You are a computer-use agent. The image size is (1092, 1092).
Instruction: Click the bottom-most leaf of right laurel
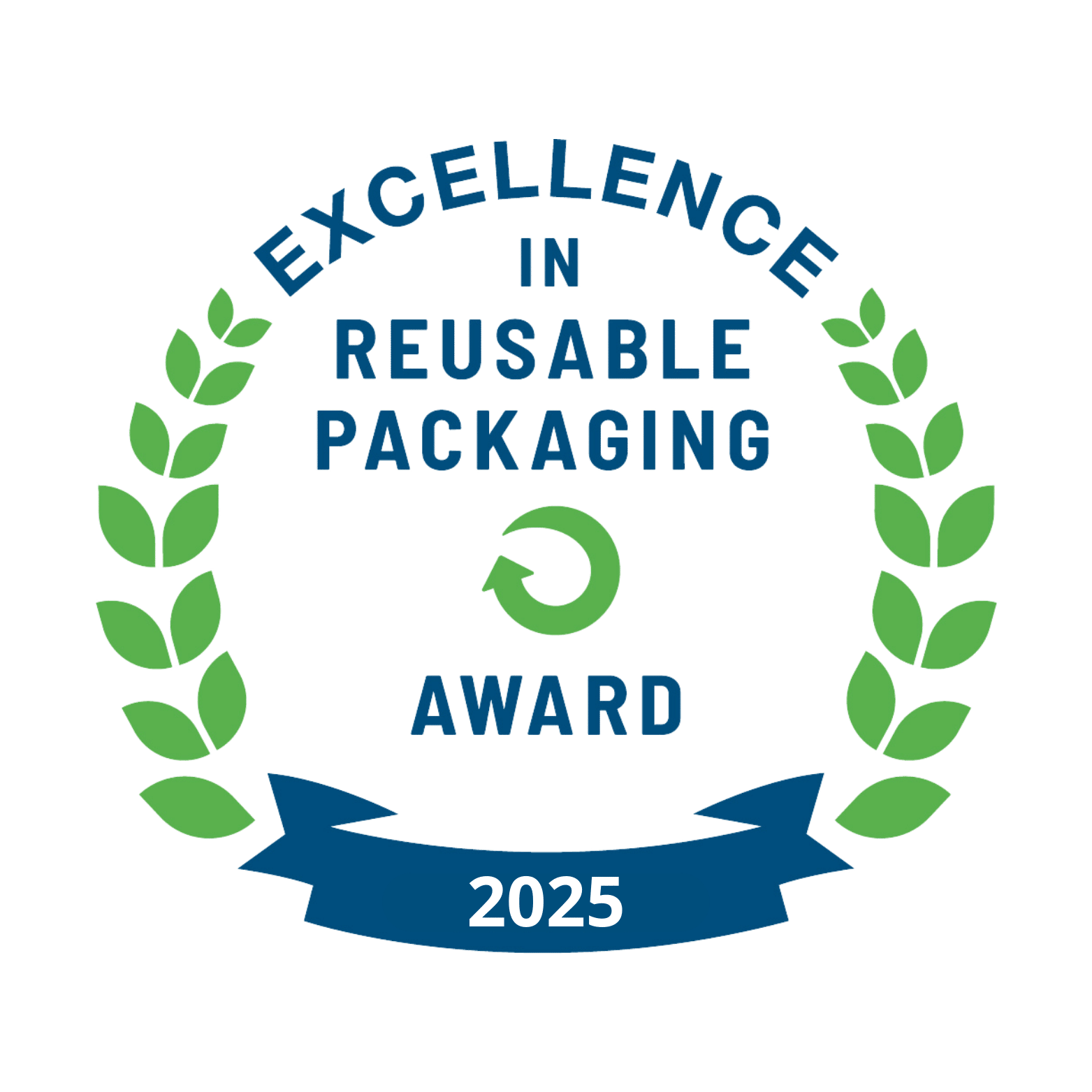point(893,808)
